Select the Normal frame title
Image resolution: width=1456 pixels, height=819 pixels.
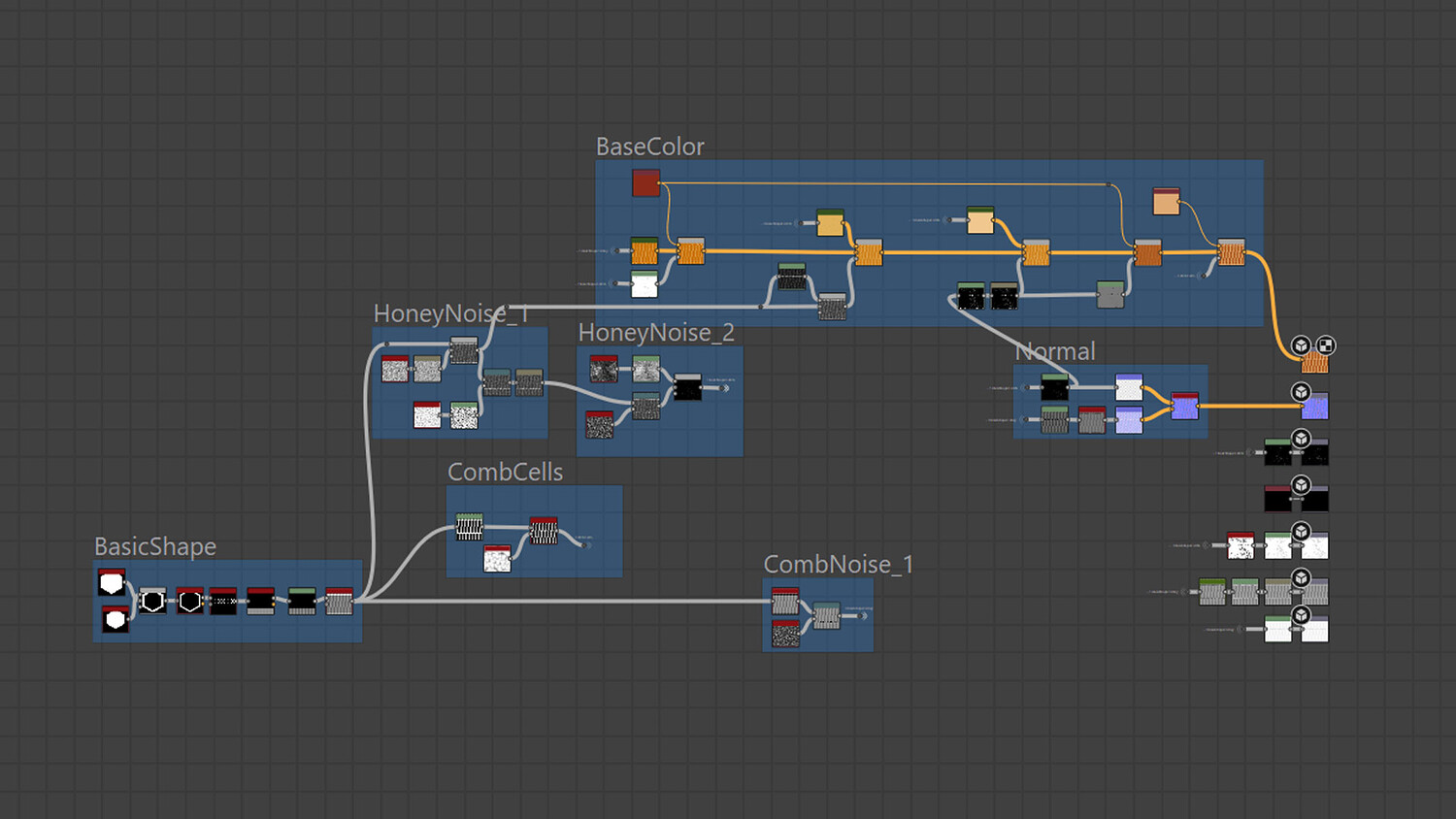[1055, 351]
